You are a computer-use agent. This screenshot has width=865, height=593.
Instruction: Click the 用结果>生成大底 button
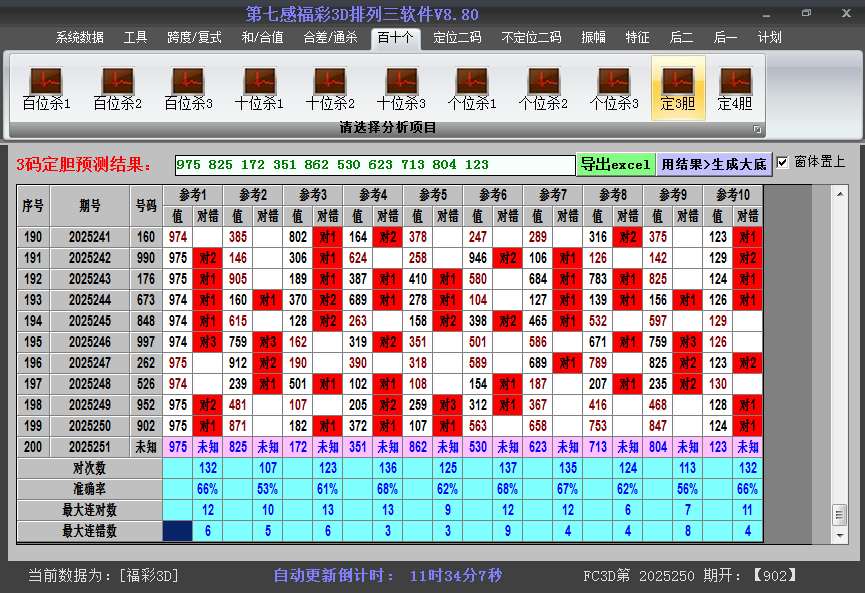(x=714, y=164)
